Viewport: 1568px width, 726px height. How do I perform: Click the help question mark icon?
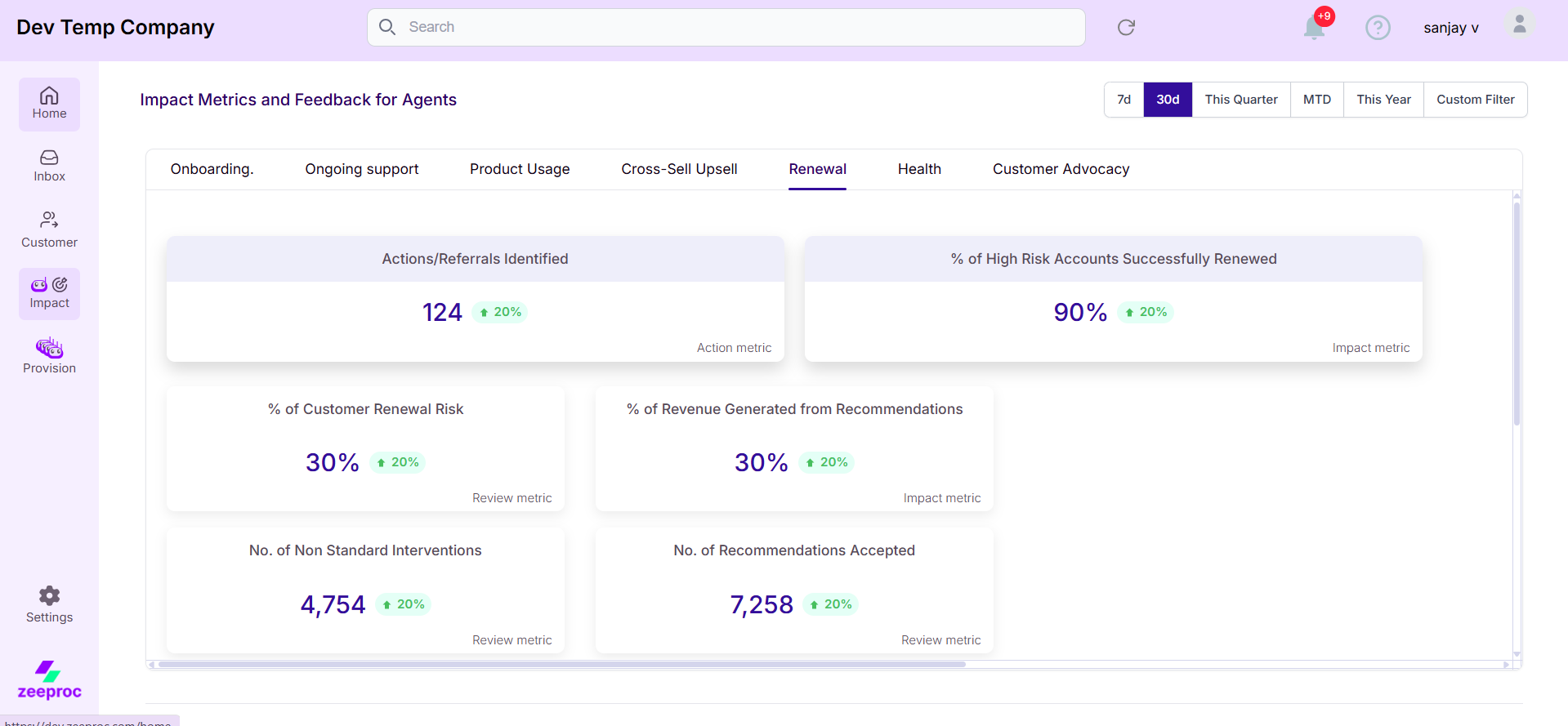1378,28
